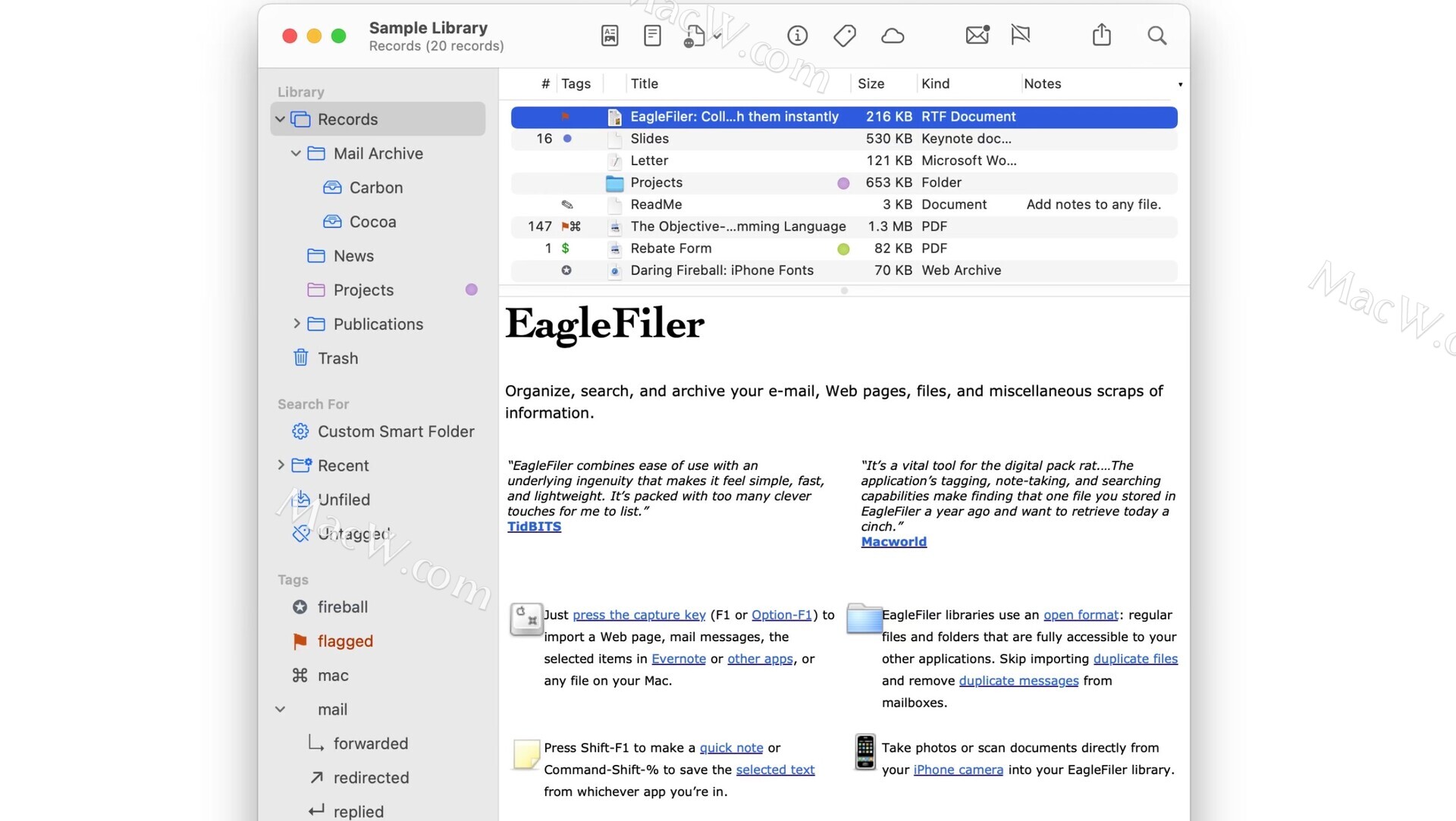Click the search magnifying glass icon

pos(1156,36)
